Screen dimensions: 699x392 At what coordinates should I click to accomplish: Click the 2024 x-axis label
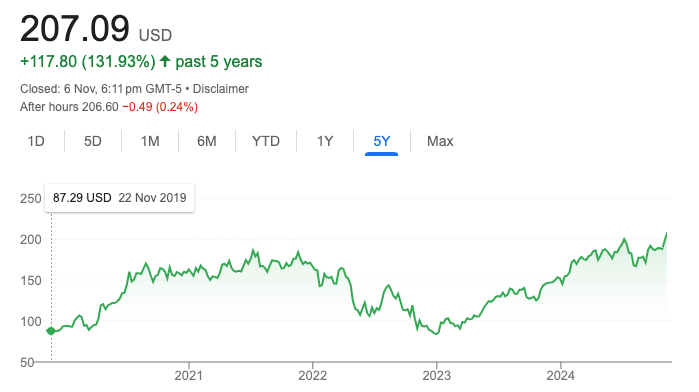coord(560,375)
